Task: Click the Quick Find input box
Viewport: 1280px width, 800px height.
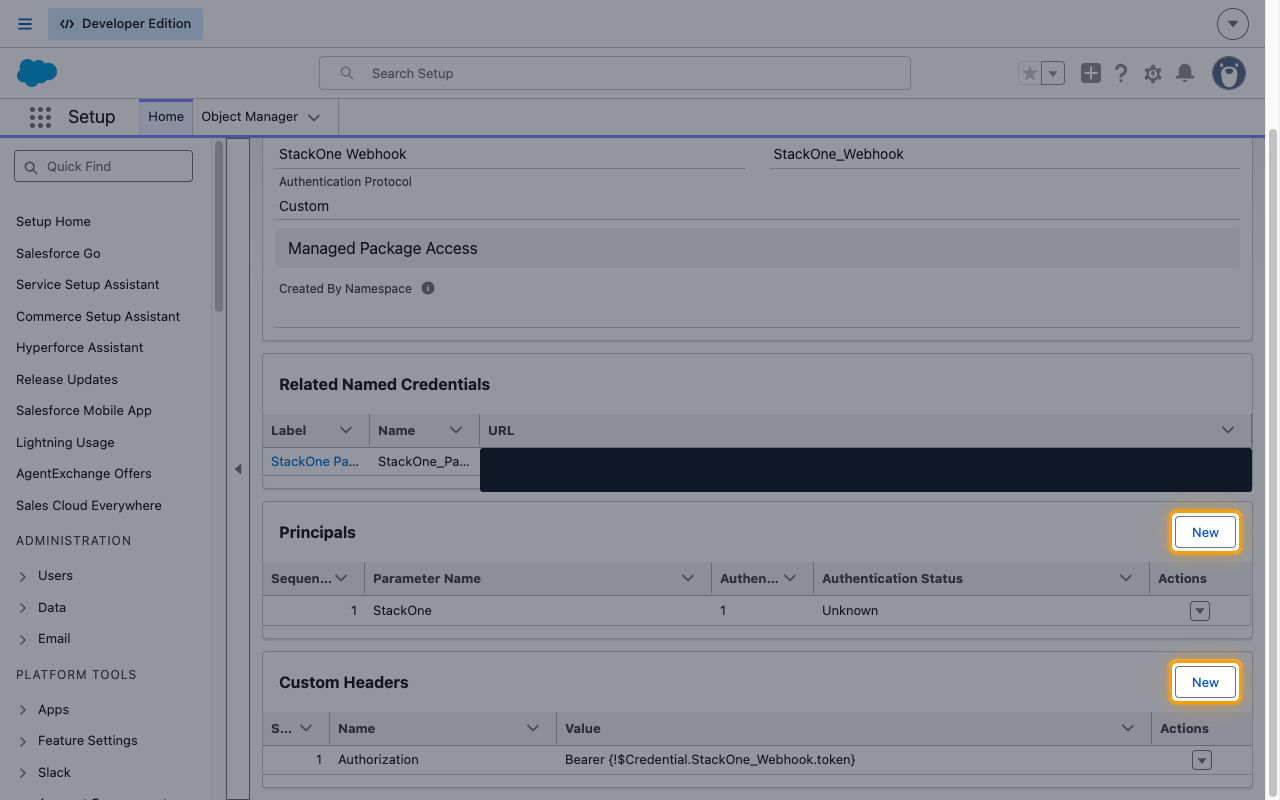Action: pyautogui.click(x=103, y=166)
